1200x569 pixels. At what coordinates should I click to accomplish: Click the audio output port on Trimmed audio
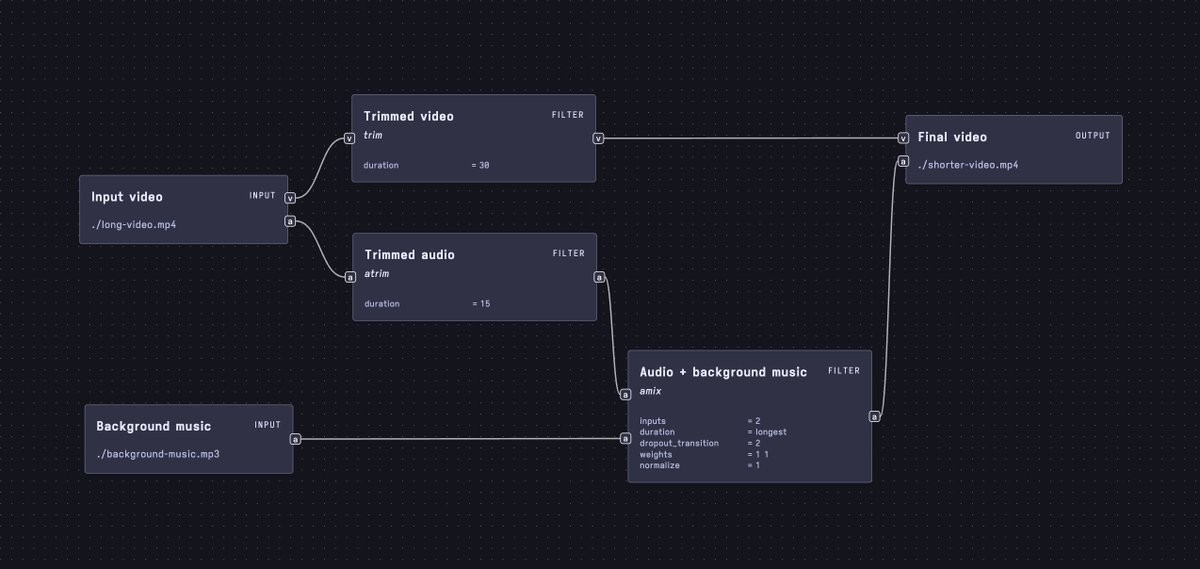(x=599, y=277)
